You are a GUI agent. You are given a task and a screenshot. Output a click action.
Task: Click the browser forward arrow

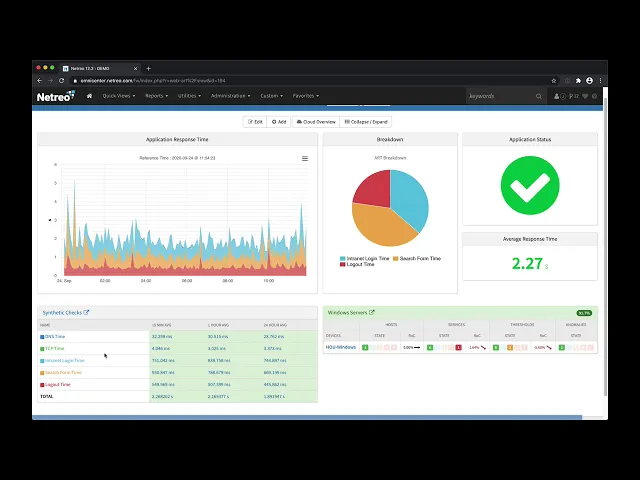click(x=51, y=81)
